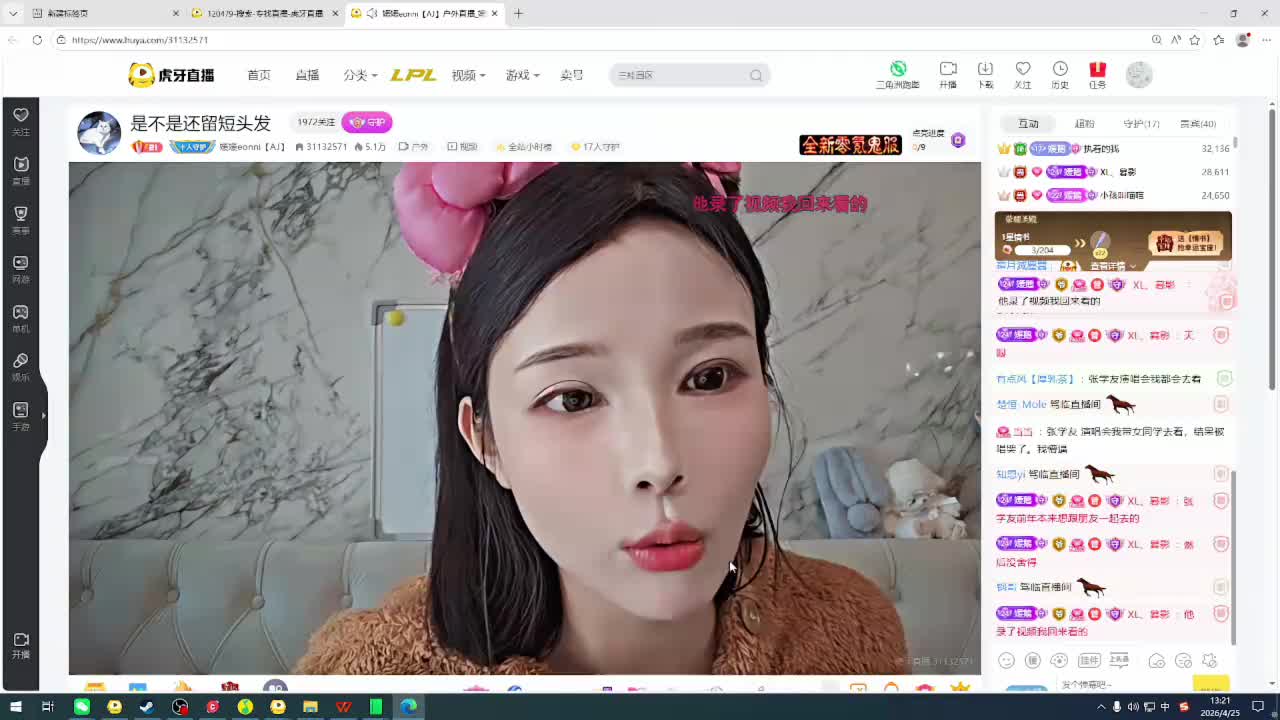Image resolution: width=1280 pixels, height=720 pixels.
Task: Expand the left sidebar arrow
Action: tap(43, 415)
